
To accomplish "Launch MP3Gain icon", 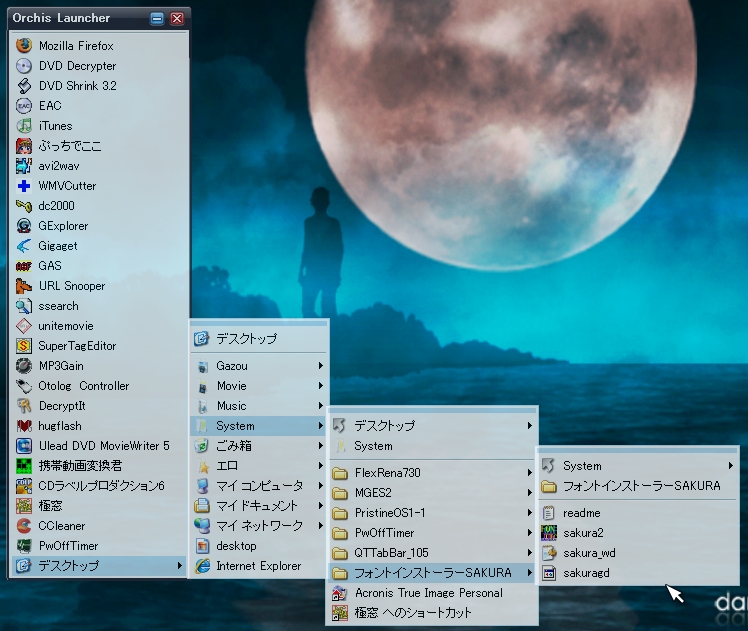I will [24, 366].
